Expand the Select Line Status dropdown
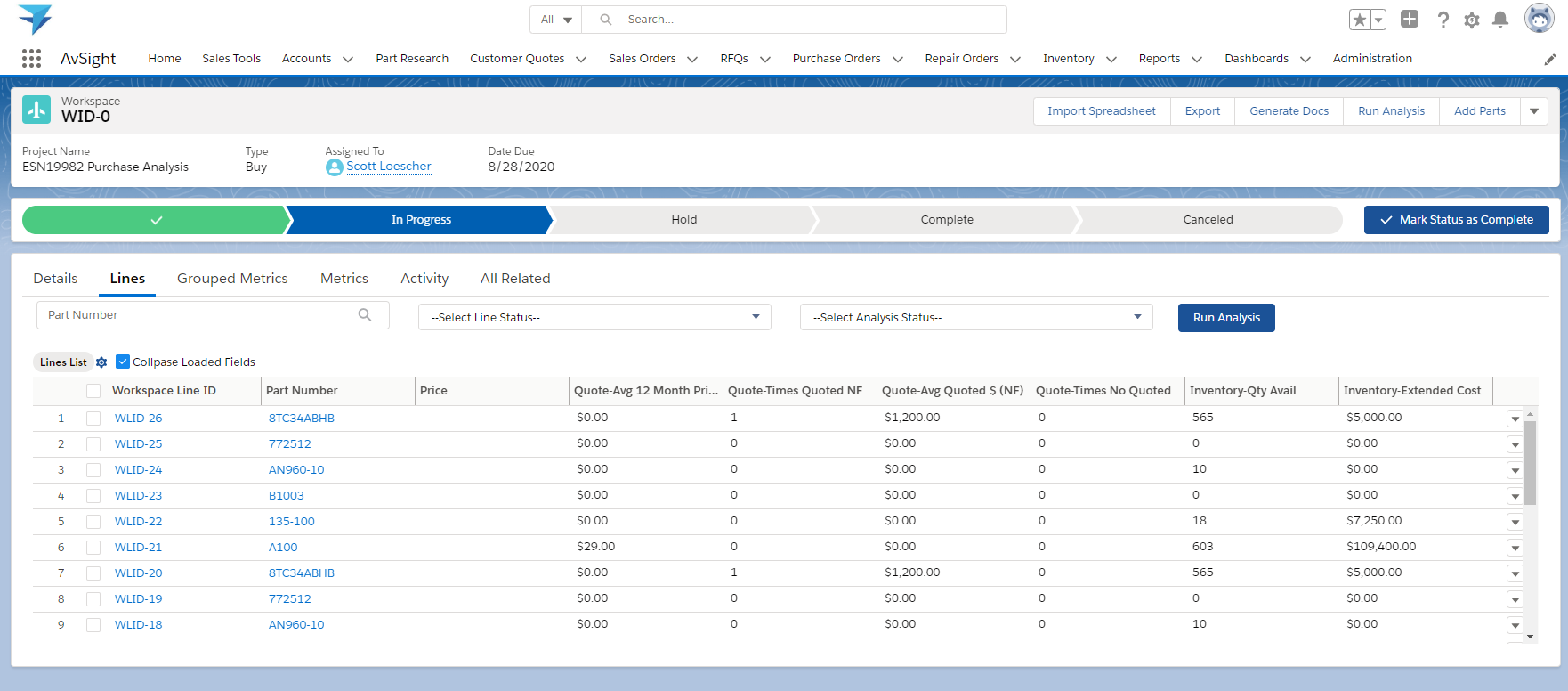Screen dimensions: 1568x691 594,318
